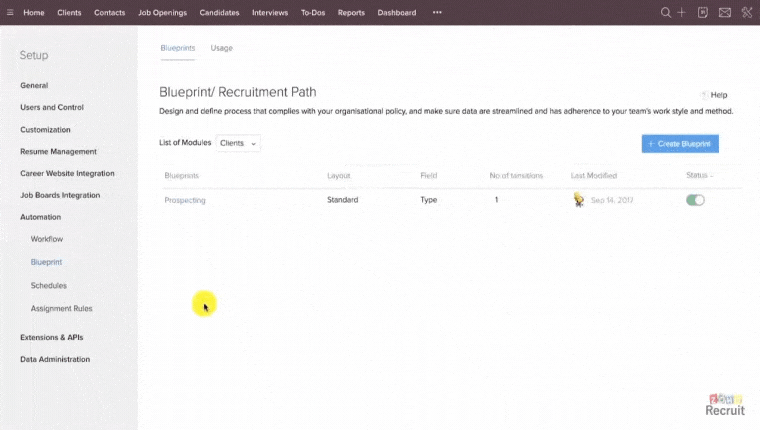The height and width of the screenshot is (430, 760).
Task: Open the Candidates tab
Action: tap(220, 13)
